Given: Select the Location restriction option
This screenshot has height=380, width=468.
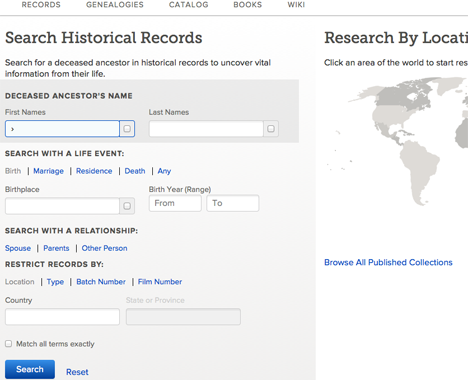Looking at the screenshot, I should [20, 282].
